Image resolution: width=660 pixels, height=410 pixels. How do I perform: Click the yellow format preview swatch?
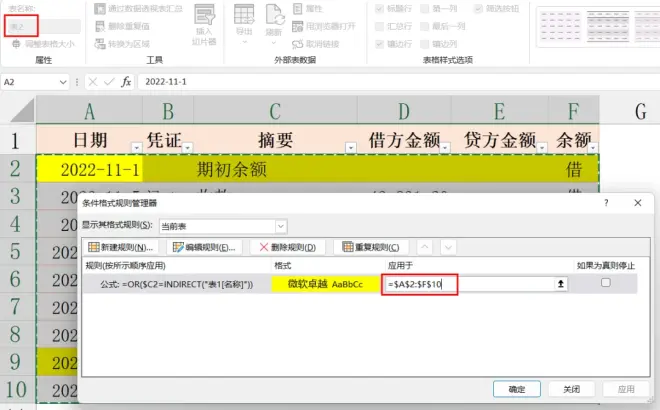(x=325, y=284)
